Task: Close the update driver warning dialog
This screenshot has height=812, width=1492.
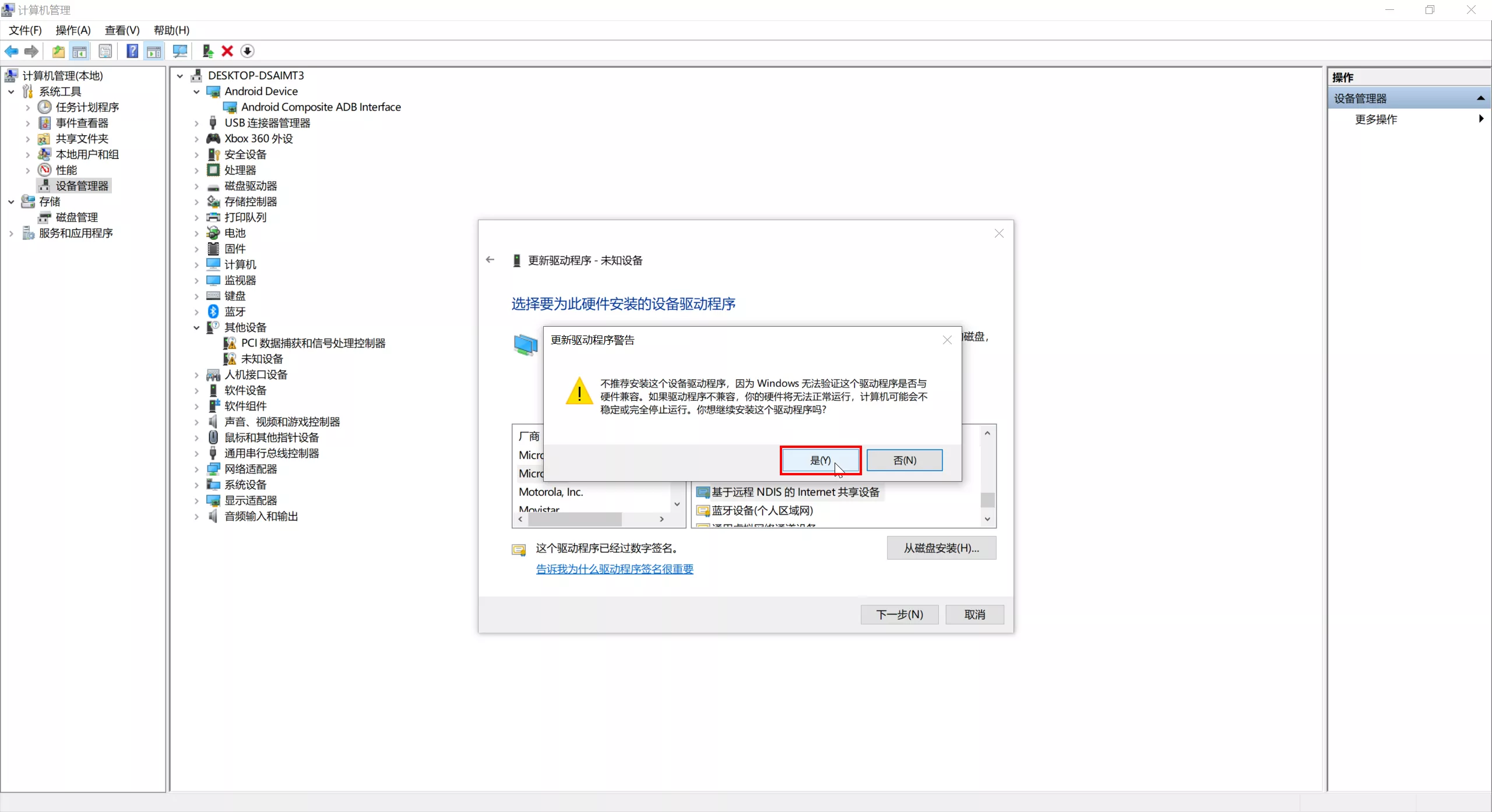Action: (x=947, y=340)
